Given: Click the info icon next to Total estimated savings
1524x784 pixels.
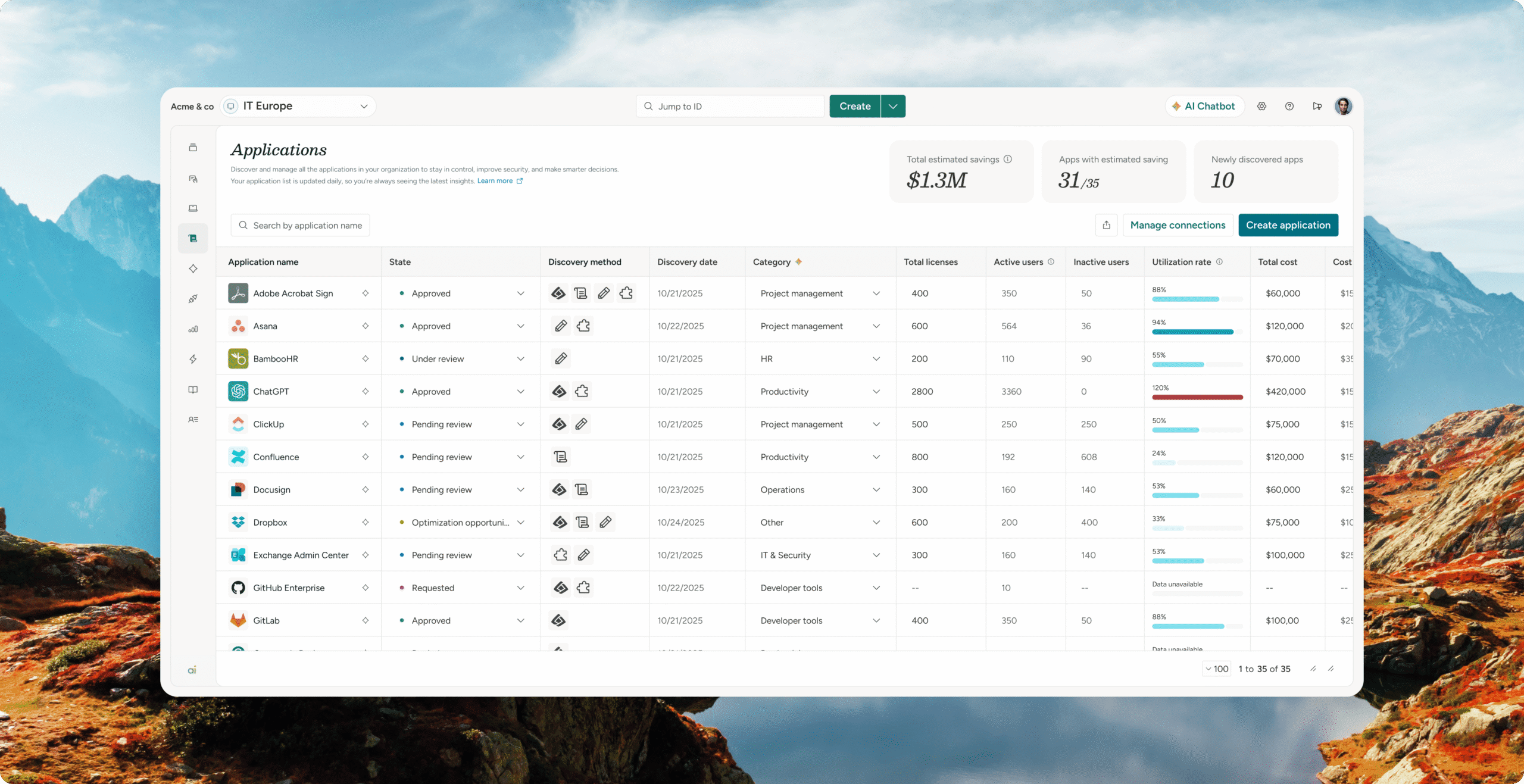Looking at the screenshot, I should (x=1008, y=159).
